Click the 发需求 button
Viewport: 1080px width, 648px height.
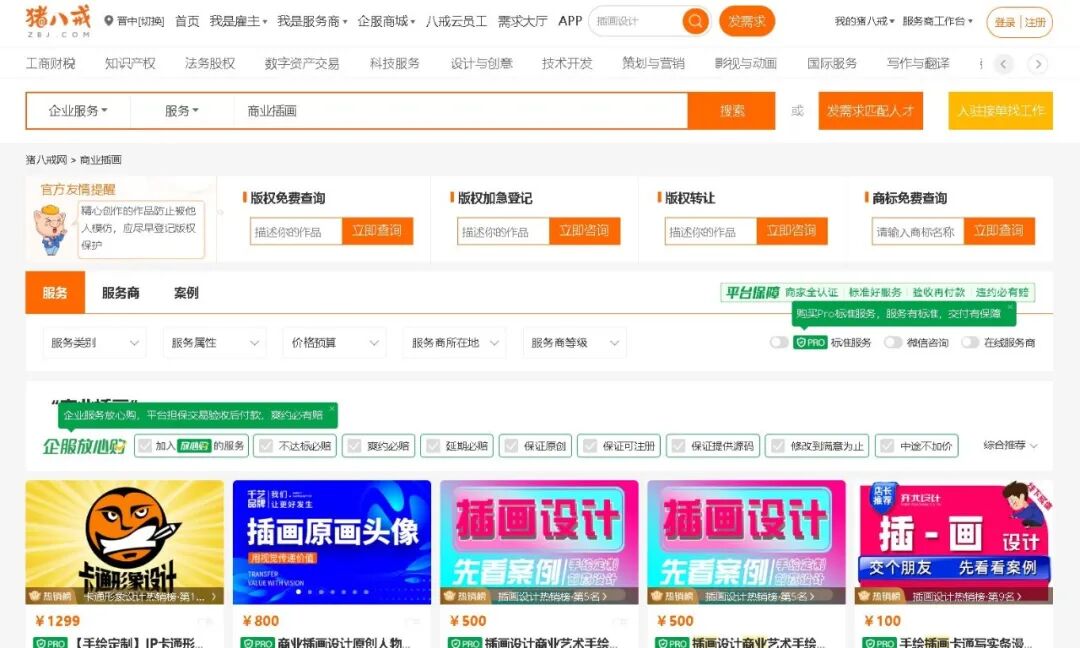[747, 21]
